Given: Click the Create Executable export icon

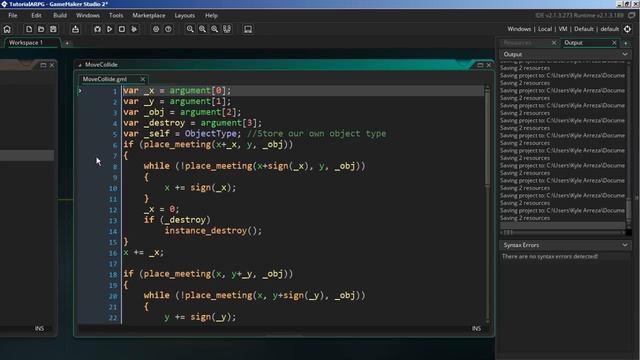Looking at the screenshot, I should point(75,29).
